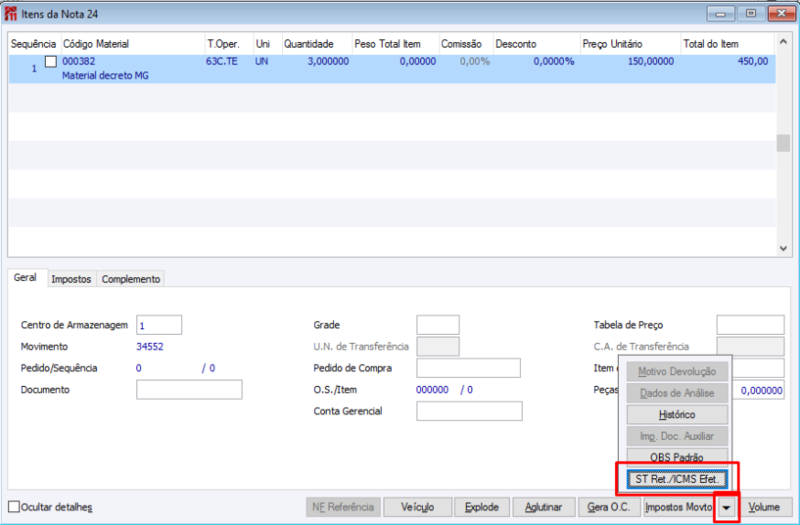This screenshot has width=800, height=525.
Task: Click the application icon in title bar
Action: (10, 14)
